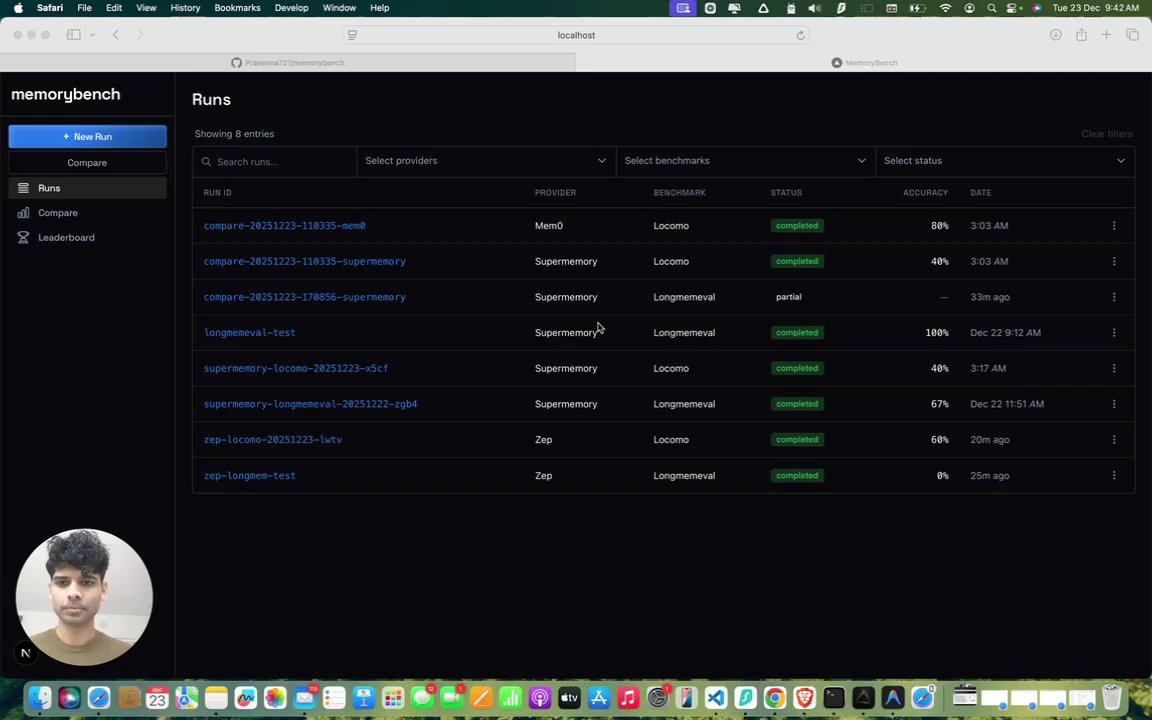Screen dimensions: 1152x720
Task: Open the zep-longmem-test run link
Action: tap(249, 475)
